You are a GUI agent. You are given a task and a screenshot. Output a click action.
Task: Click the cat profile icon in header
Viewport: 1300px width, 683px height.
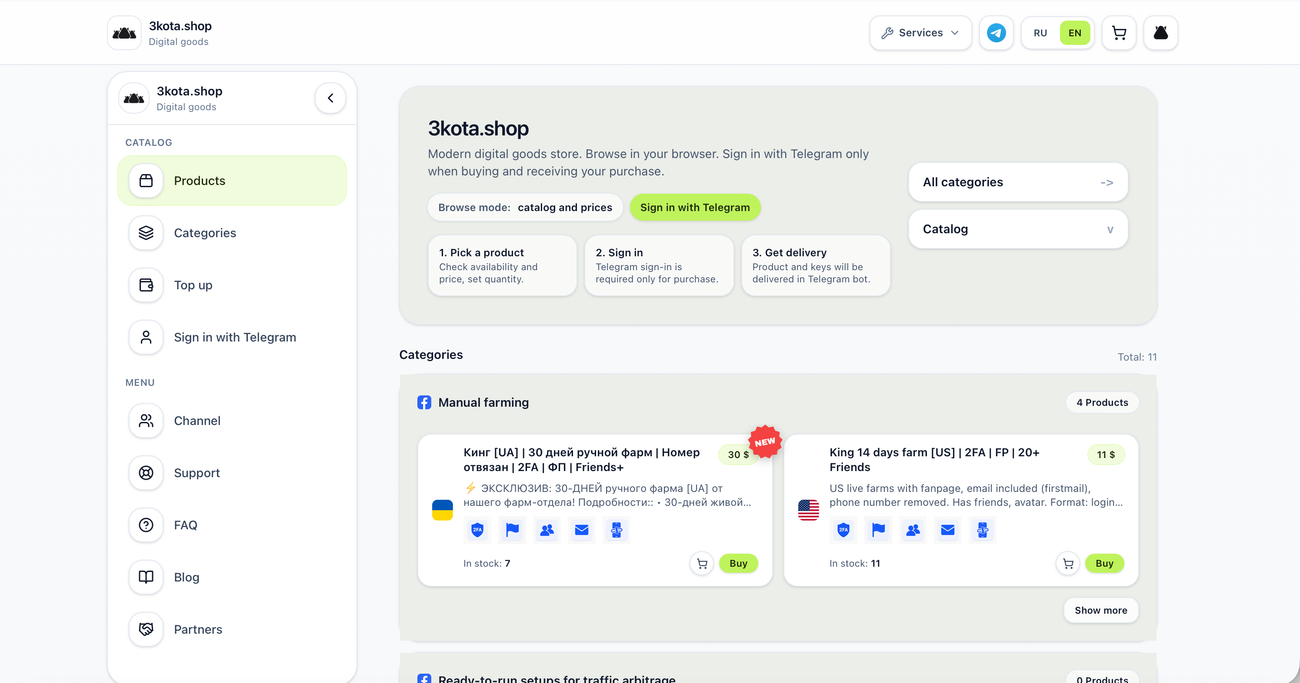[x=1160, y=33]
